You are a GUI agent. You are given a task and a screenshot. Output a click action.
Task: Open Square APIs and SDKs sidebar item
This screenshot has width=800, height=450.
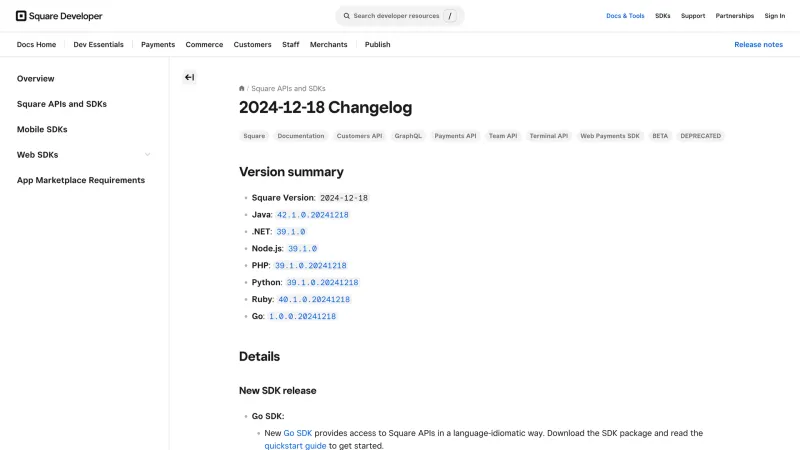tap(62, 104)
